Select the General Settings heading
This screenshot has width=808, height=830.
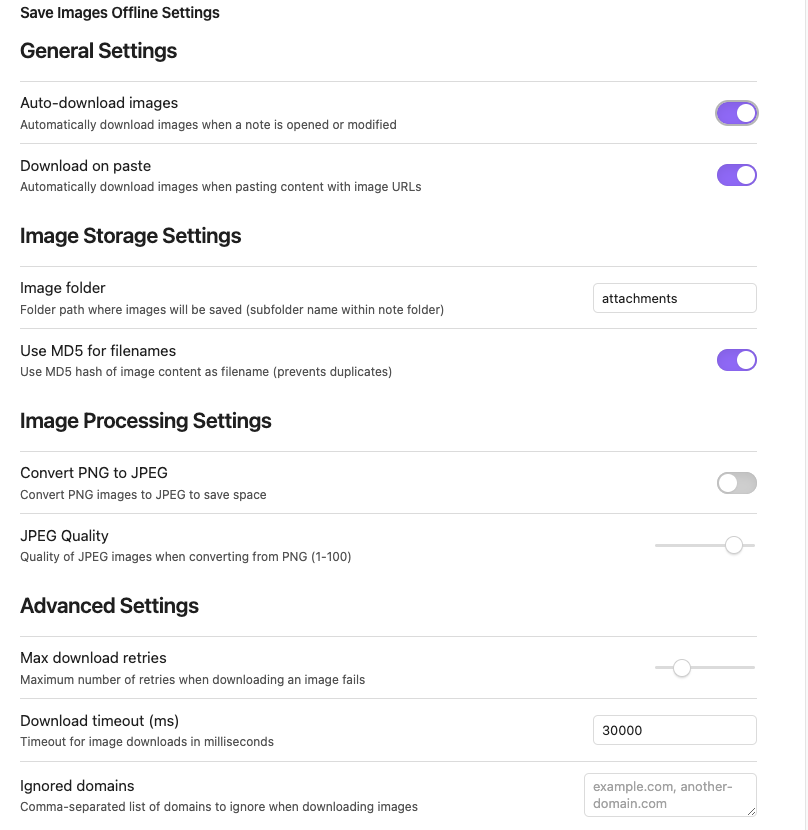pyautogui.click(x=98, y=51)
